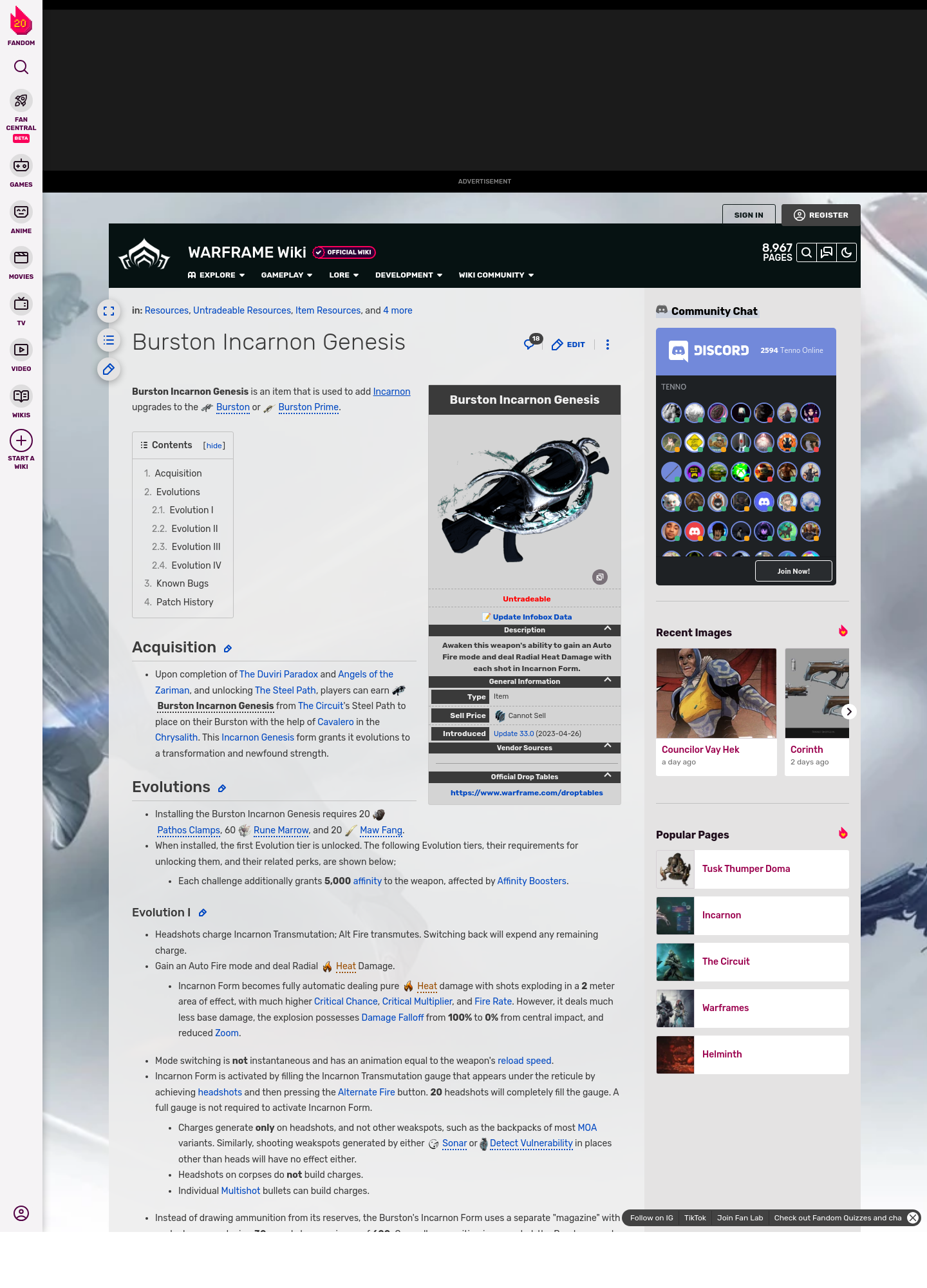Click Follow on IG in bottom bar
Viewport: 927px width, 1288px height.
pos(651,1218)
